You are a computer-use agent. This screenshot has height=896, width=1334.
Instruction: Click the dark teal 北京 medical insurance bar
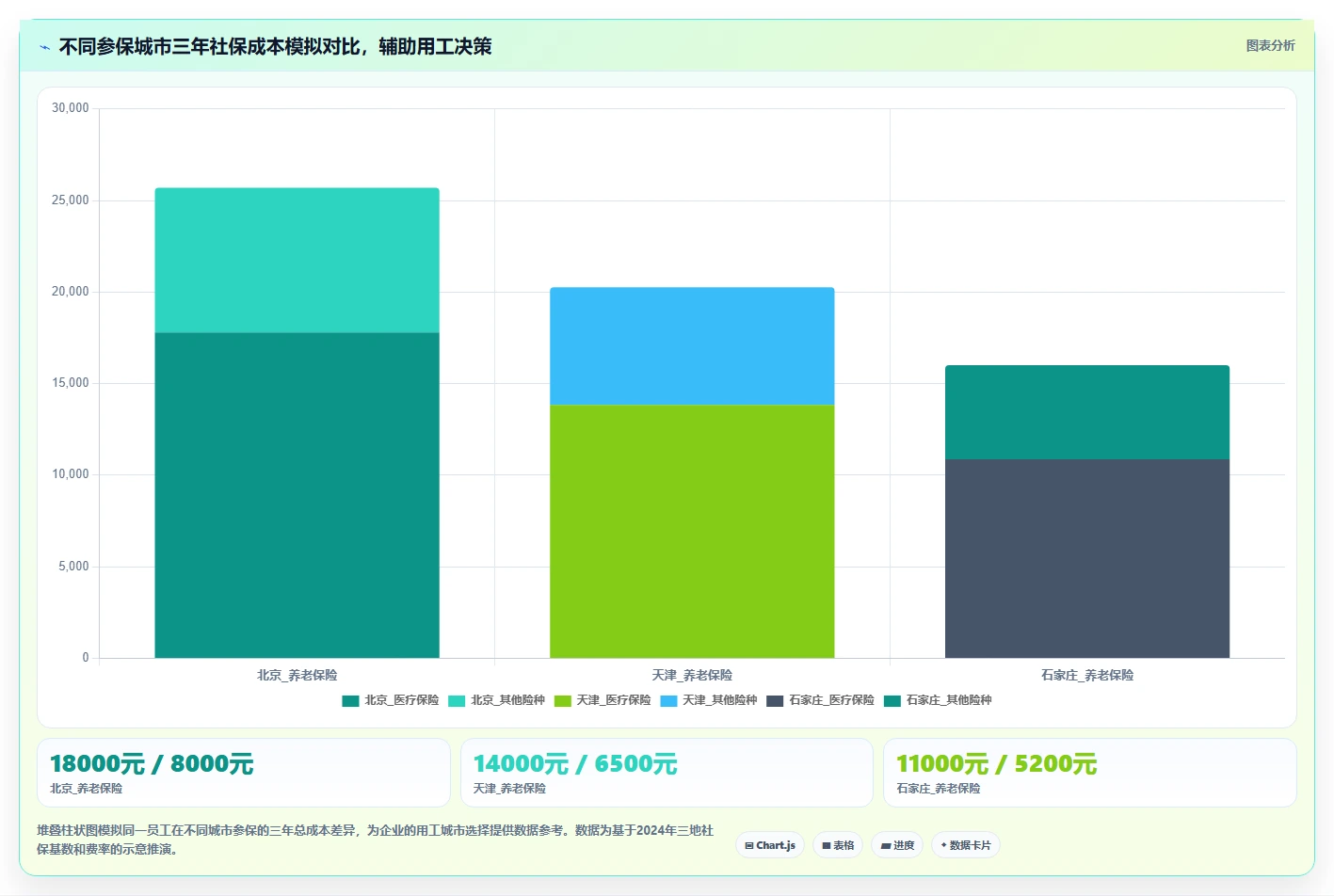[x=297, y=495]
